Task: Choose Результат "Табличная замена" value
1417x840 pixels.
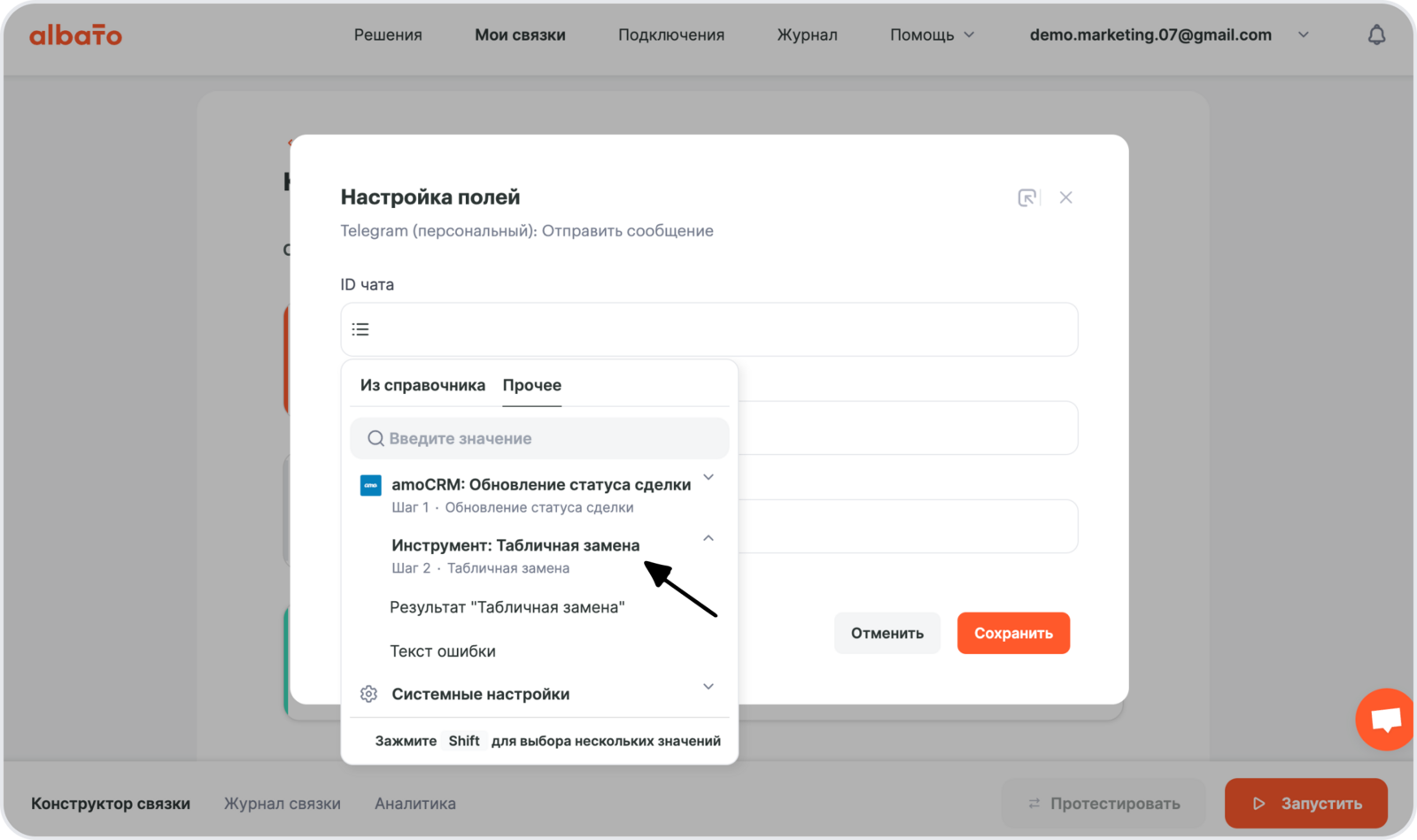Action: pyautogui.click(x=507, y=607)
